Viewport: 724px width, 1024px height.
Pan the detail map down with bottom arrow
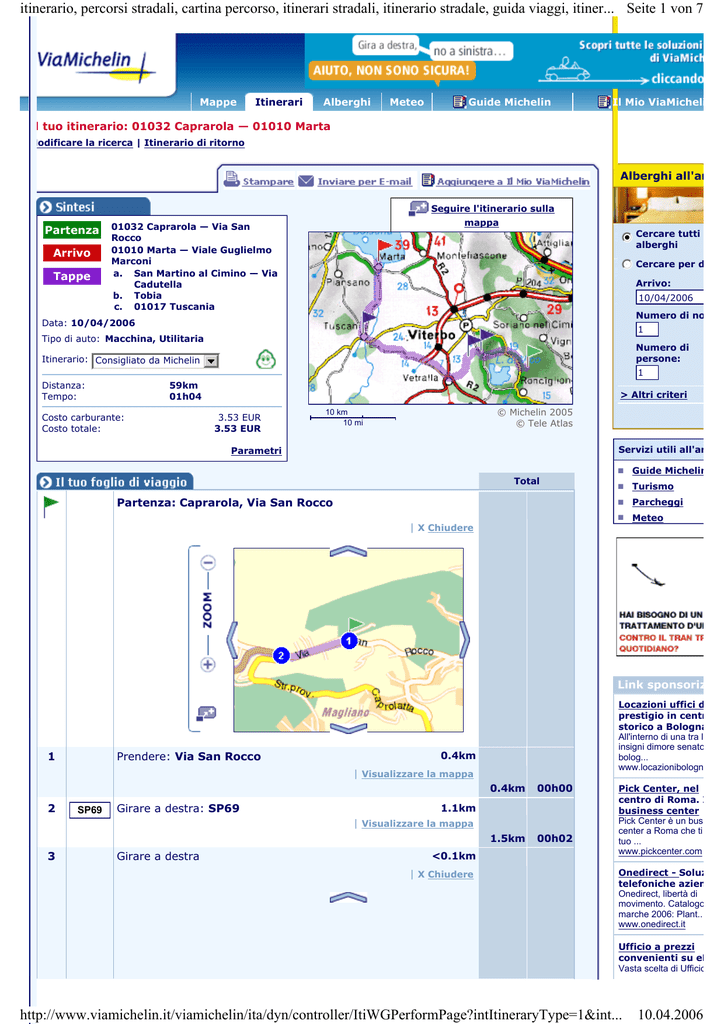pyautogui.click(x=349, y=728)
